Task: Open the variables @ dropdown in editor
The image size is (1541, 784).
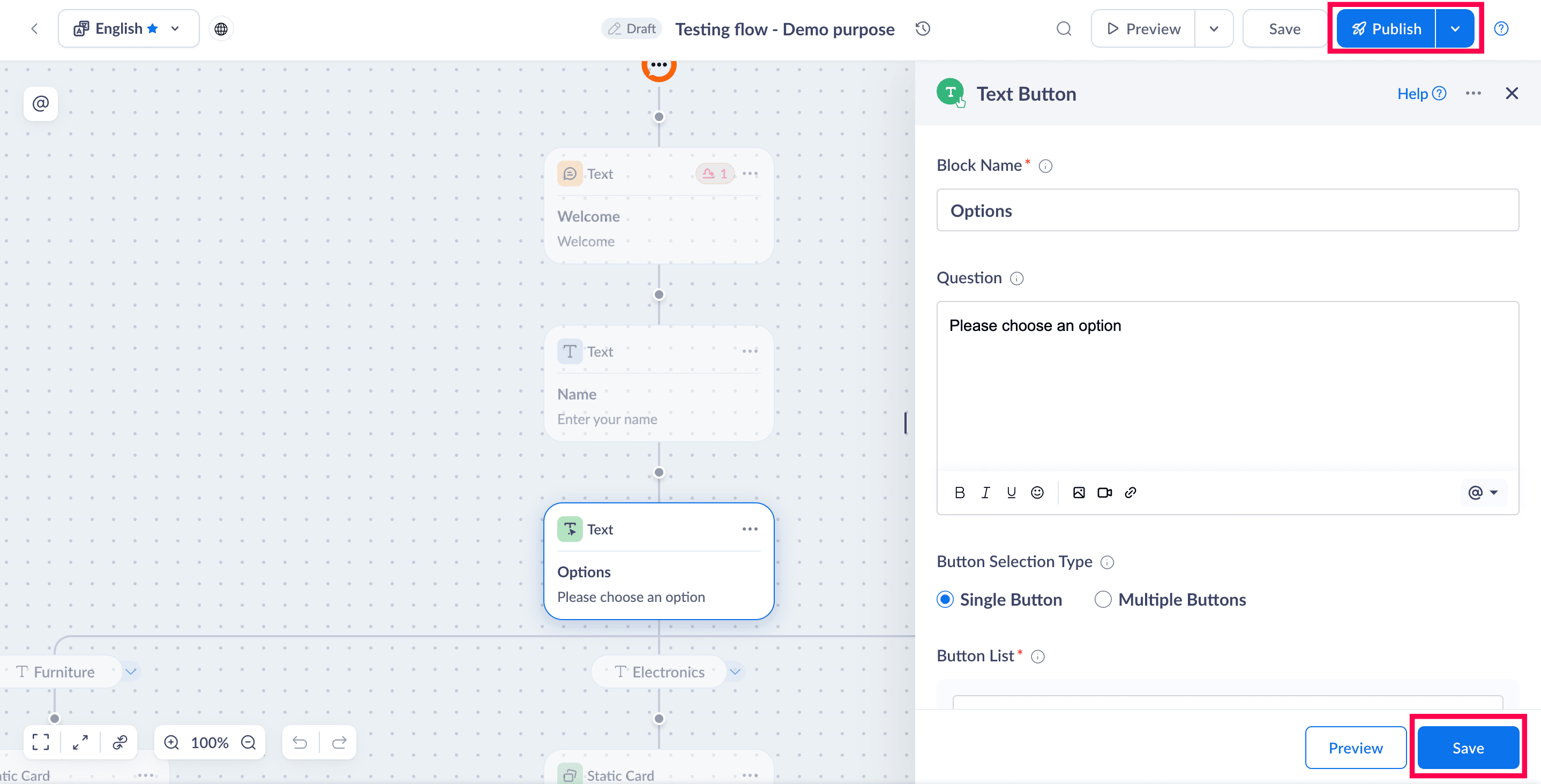Action: pyautogui.click(x=1483, y=492)
